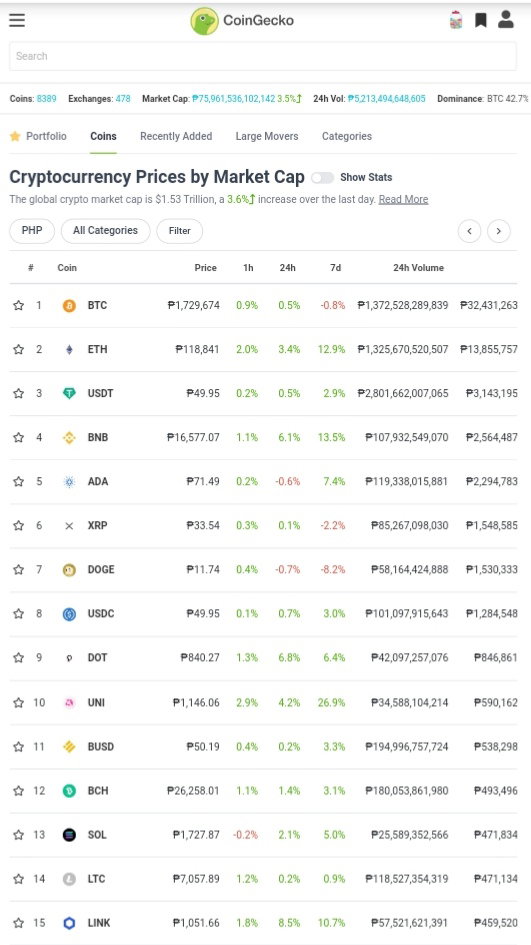531x945 pixels.
Task: Go to next page with right arrow
Action: [x=498, y=231]
